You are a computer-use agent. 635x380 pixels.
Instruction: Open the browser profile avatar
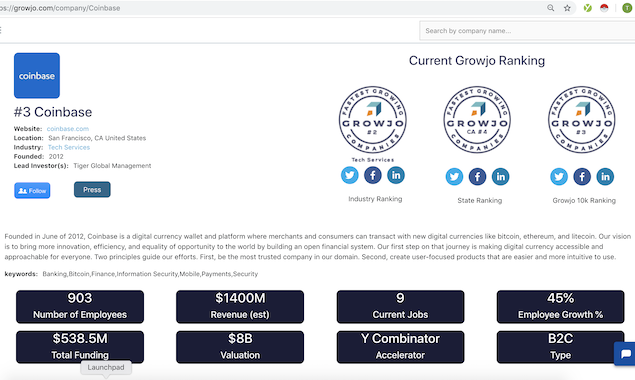coord(627,8)
